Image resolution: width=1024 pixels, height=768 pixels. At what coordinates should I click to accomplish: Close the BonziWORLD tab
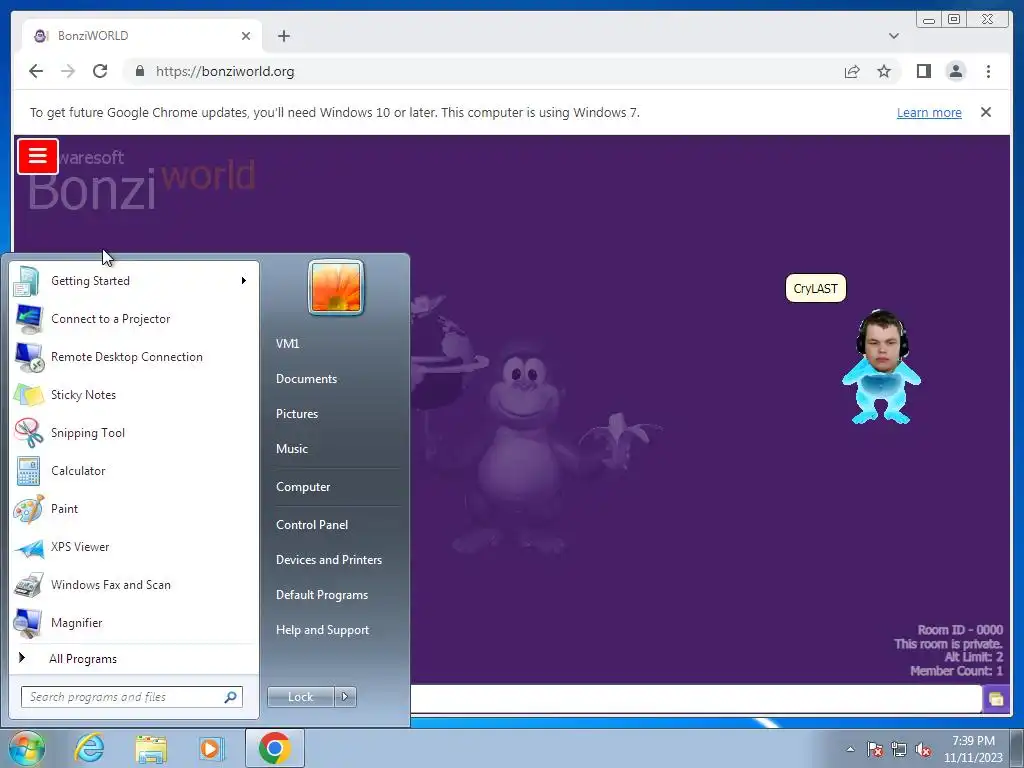tap(246, 36)
